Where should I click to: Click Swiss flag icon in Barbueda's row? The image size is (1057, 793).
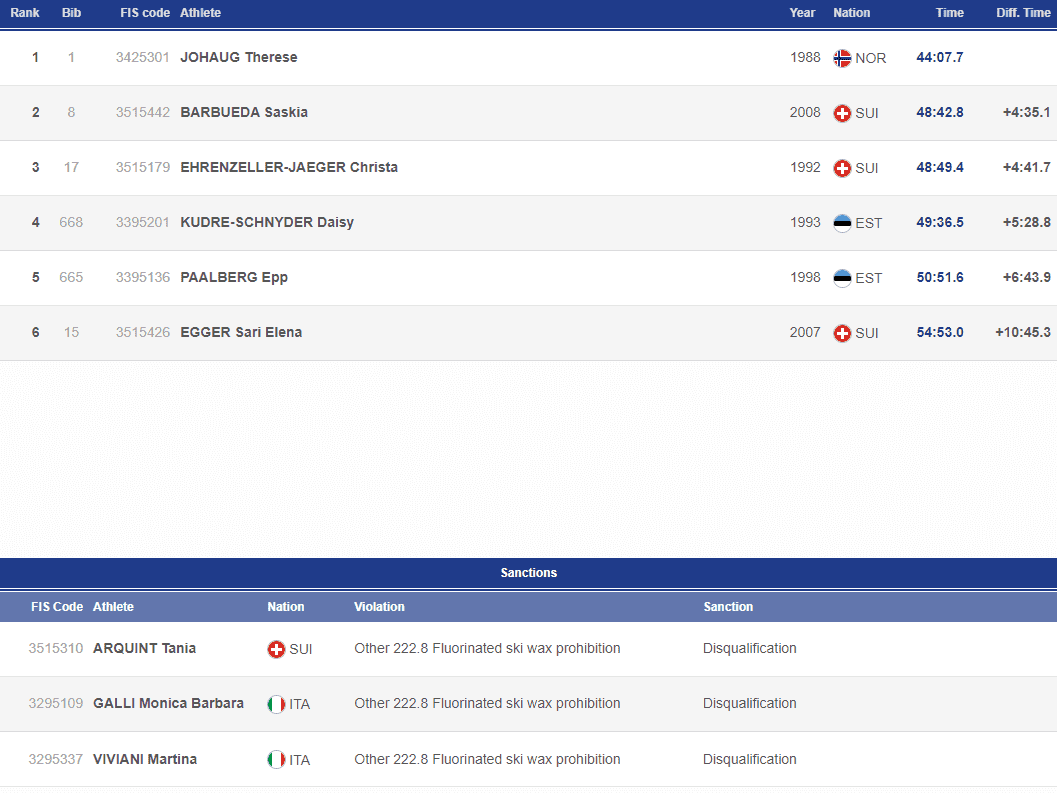(842, 113)
